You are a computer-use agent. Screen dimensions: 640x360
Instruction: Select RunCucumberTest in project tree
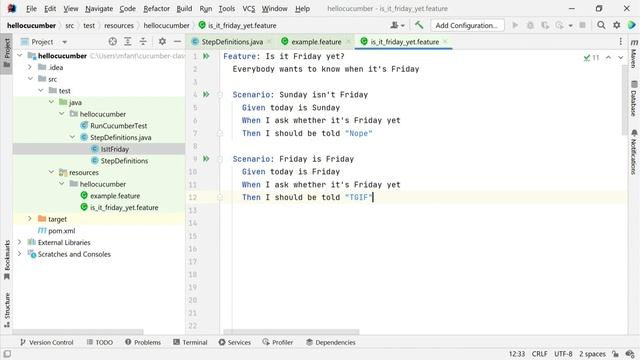coord(118,126)
